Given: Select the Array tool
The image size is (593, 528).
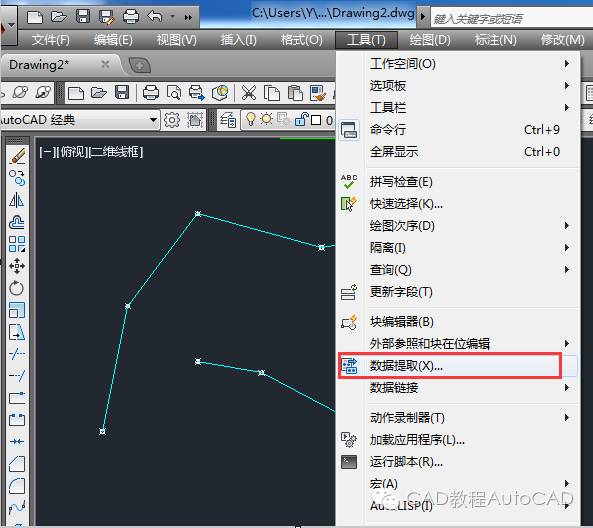Looking at the screenshot, I should tap(17, 244).
